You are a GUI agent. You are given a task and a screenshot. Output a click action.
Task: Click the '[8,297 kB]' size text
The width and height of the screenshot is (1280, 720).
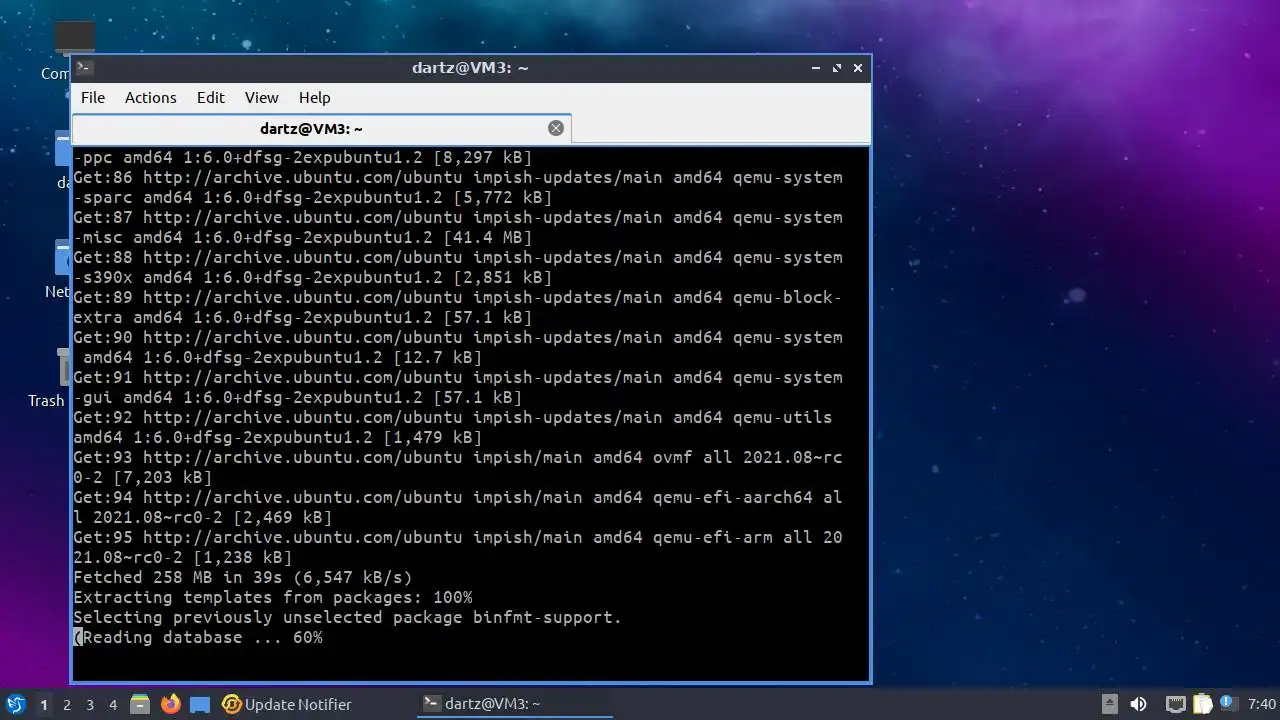click(483, 157)
